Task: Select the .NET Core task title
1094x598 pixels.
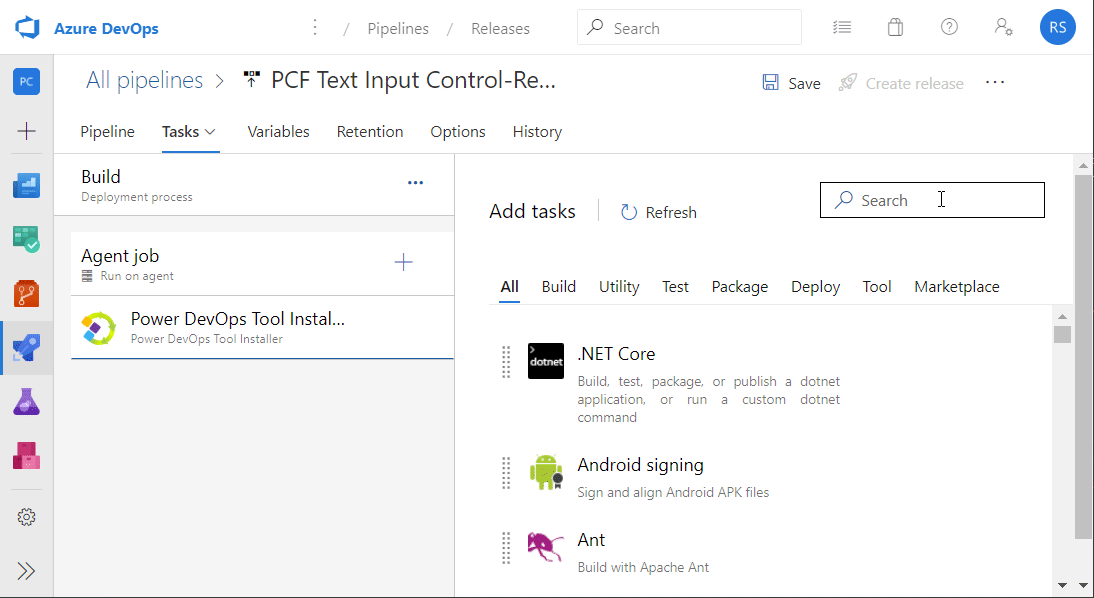Action: click(x=616, y=354)
